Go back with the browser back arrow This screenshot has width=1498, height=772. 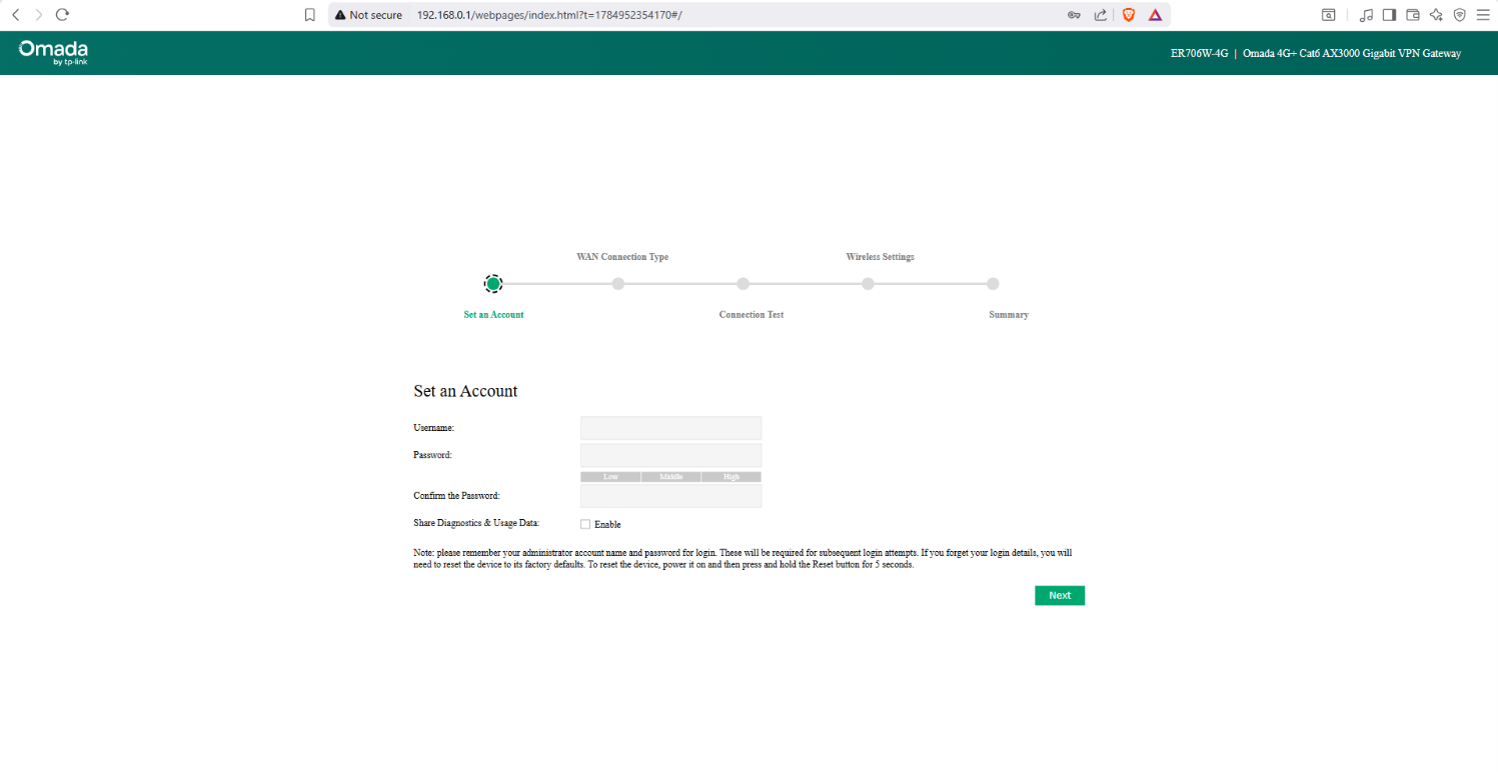[16, 15]
